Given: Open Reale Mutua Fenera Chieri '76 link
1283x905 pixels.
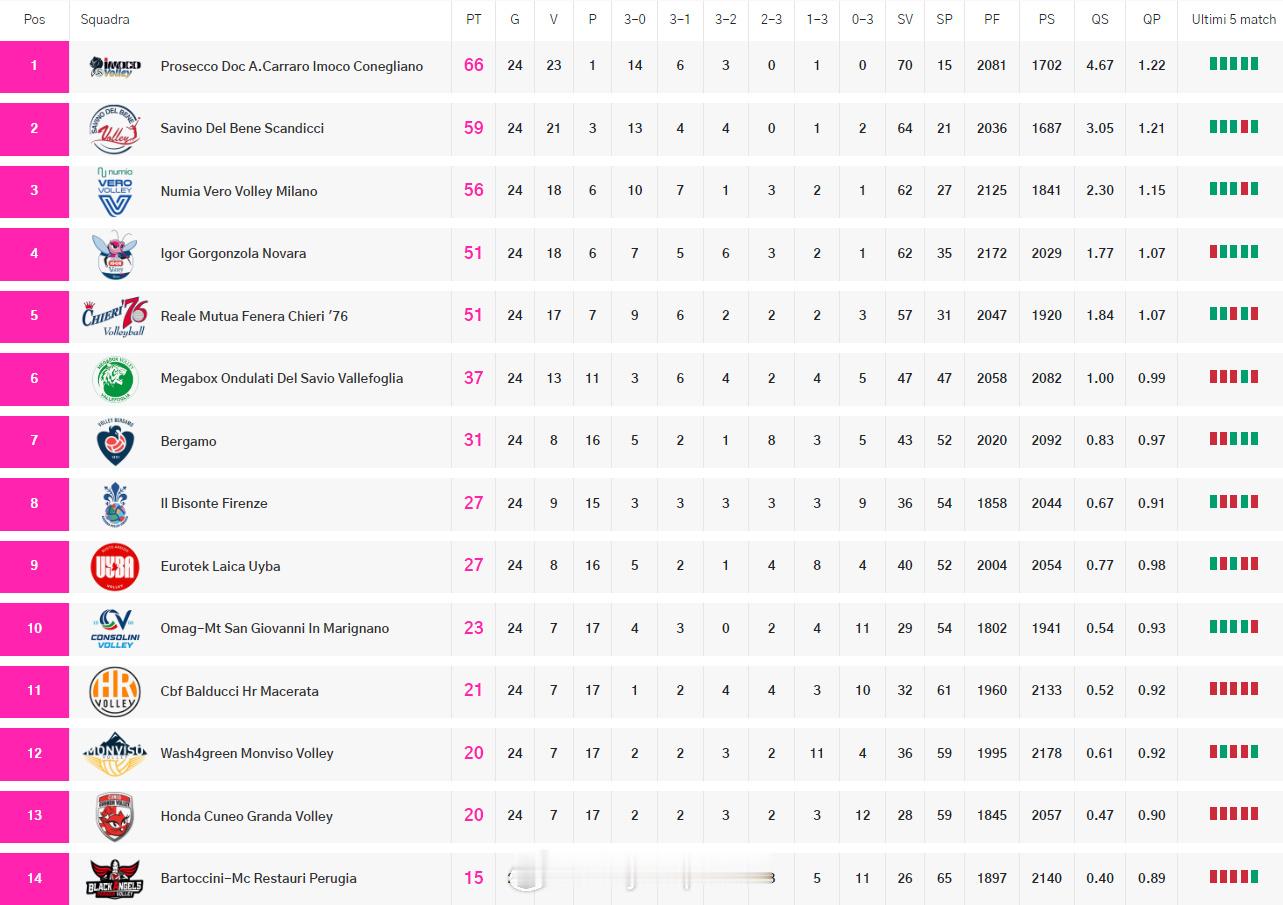Looking at the screenshot, I should 254,316.
